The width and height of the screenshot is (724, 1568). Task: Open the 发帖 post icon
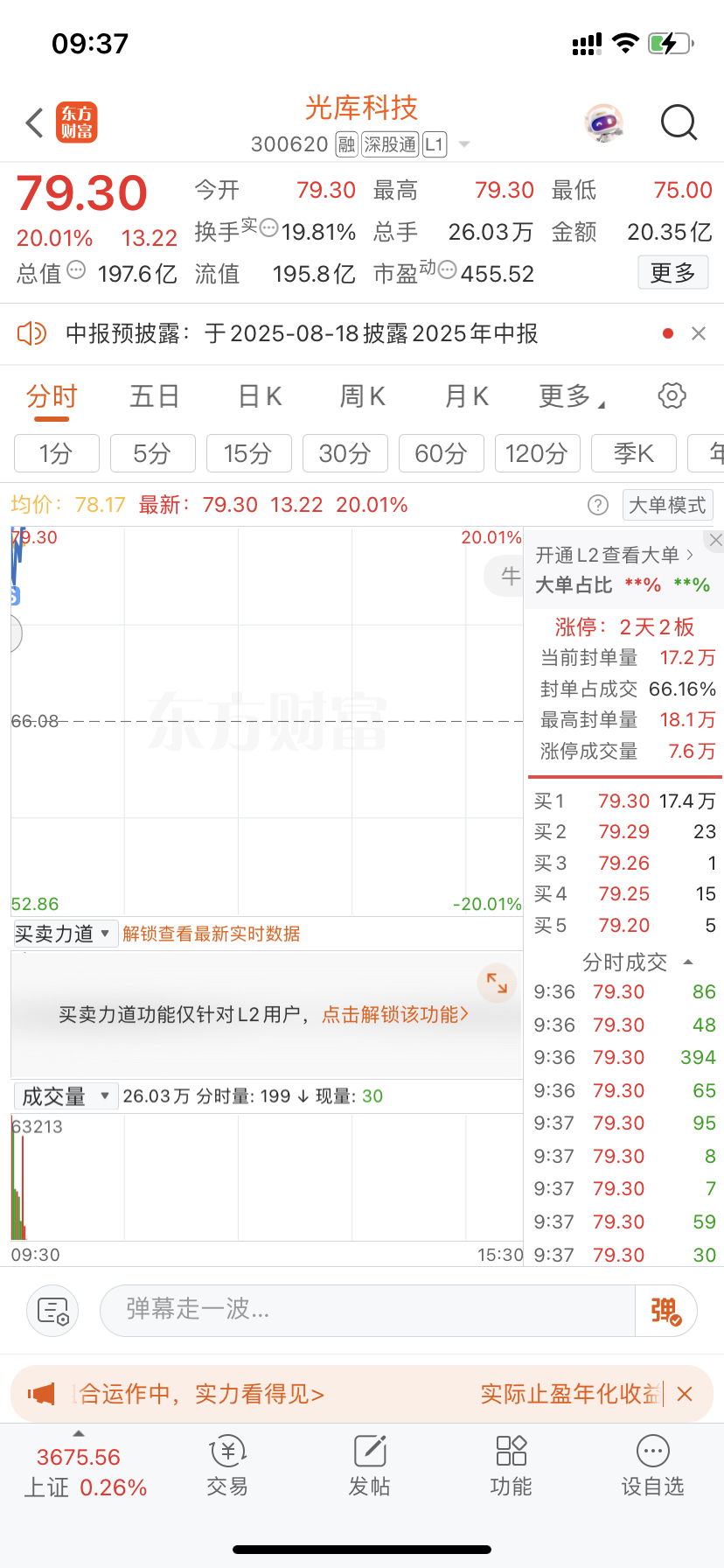coord(369,1466)
